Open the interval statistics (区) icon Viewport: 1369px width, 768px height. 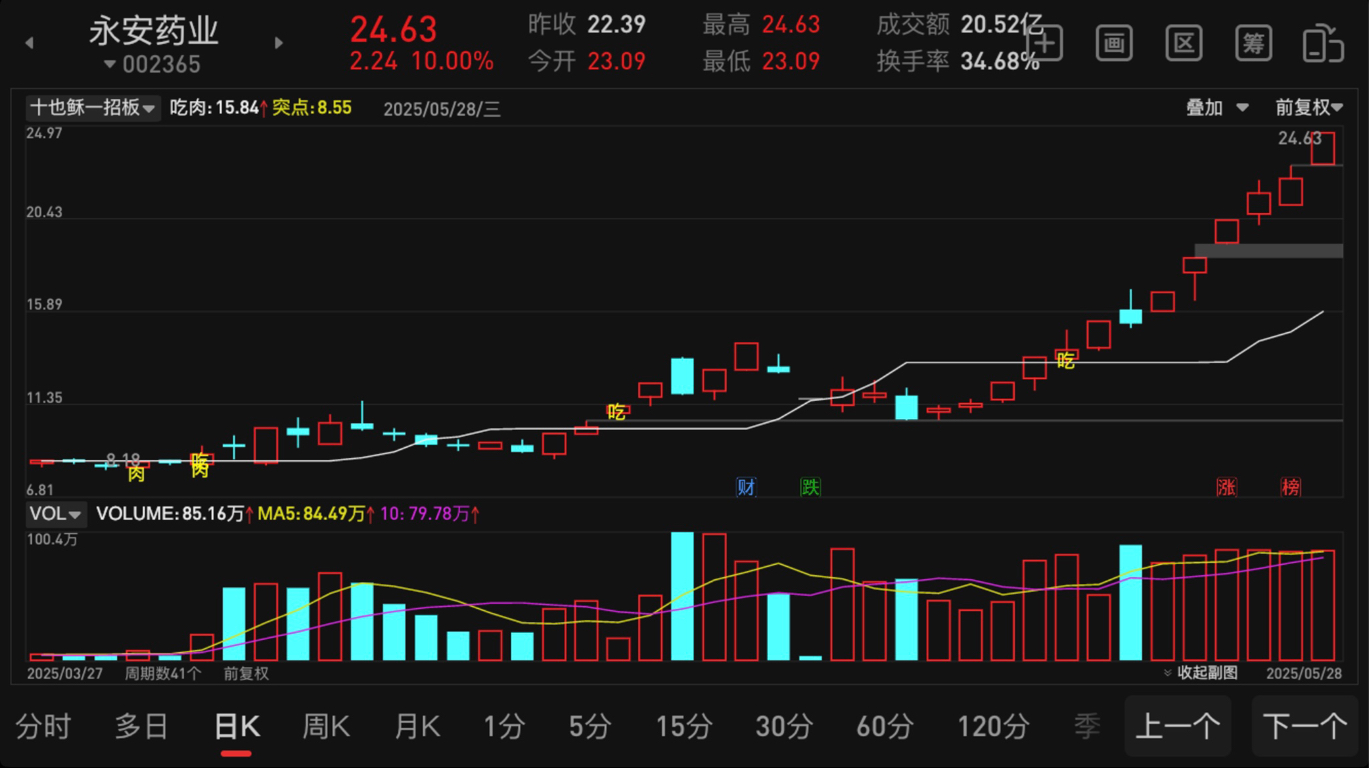click(x=1184, y=43)
